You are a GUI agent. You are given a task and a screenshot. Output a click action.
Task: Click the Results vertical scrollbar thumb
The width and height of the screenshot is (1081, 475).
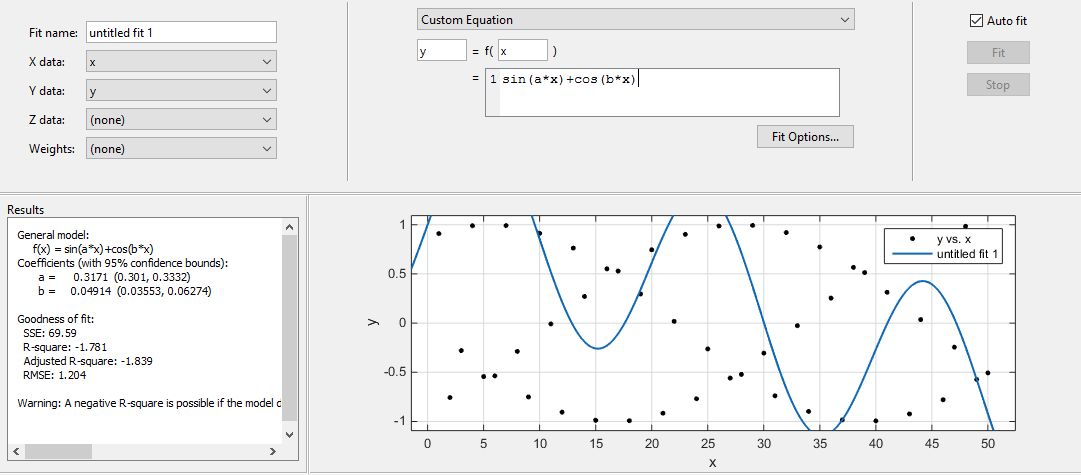pyautogui.click(x=290, y=327)
